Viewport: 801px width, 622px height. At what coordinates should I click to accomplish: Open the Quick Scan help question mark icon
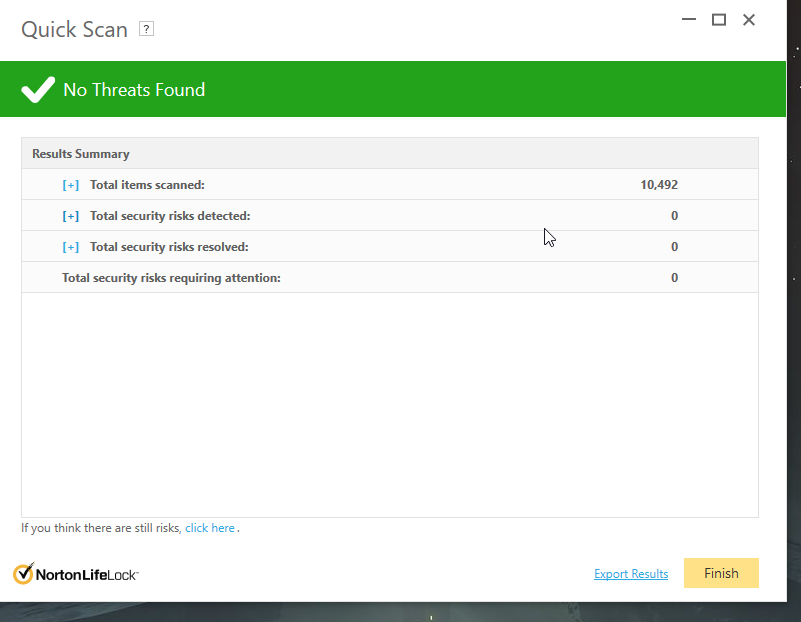(146, 29)
